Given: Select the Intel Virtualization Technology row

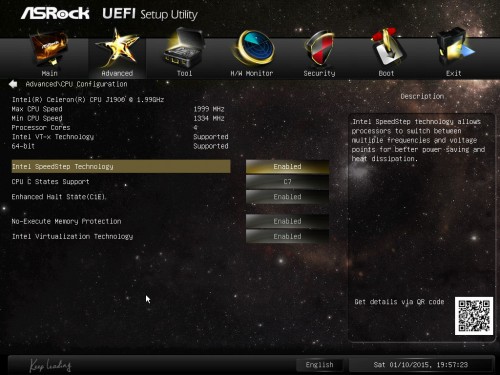Looking at the screenshot, I should click(121, 236).
